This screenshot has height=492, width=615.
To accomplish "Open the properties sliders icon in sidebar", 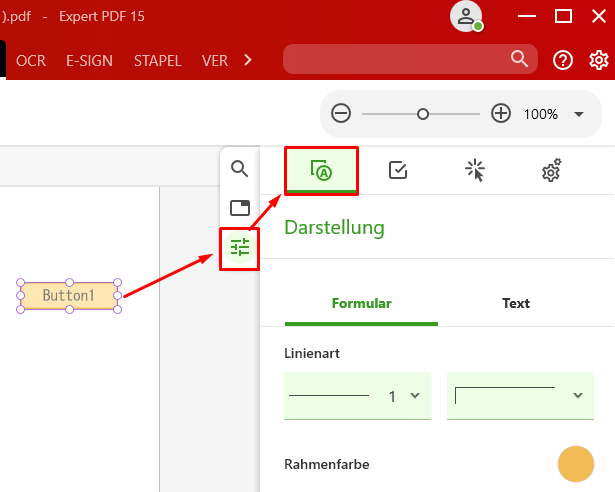I will (240, 248).
